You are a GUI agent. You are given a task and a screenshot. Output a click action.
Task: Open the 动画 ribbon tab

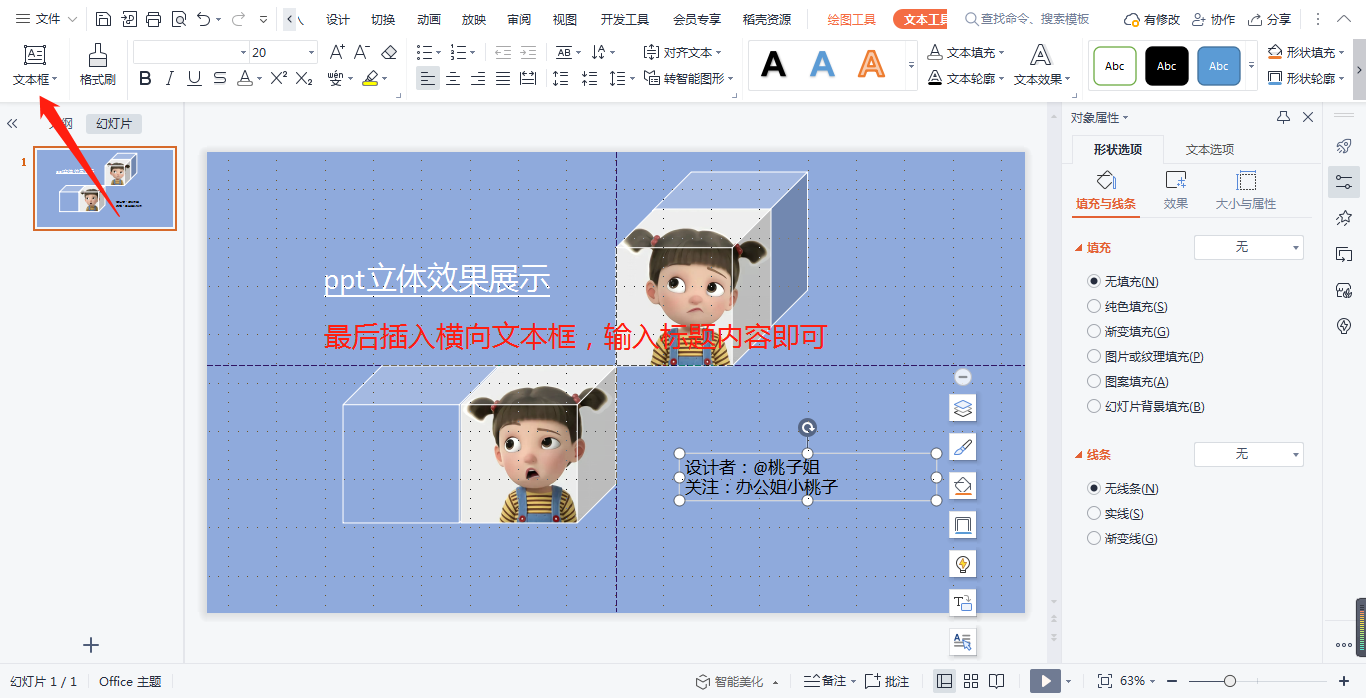click(x=429, y=19)
